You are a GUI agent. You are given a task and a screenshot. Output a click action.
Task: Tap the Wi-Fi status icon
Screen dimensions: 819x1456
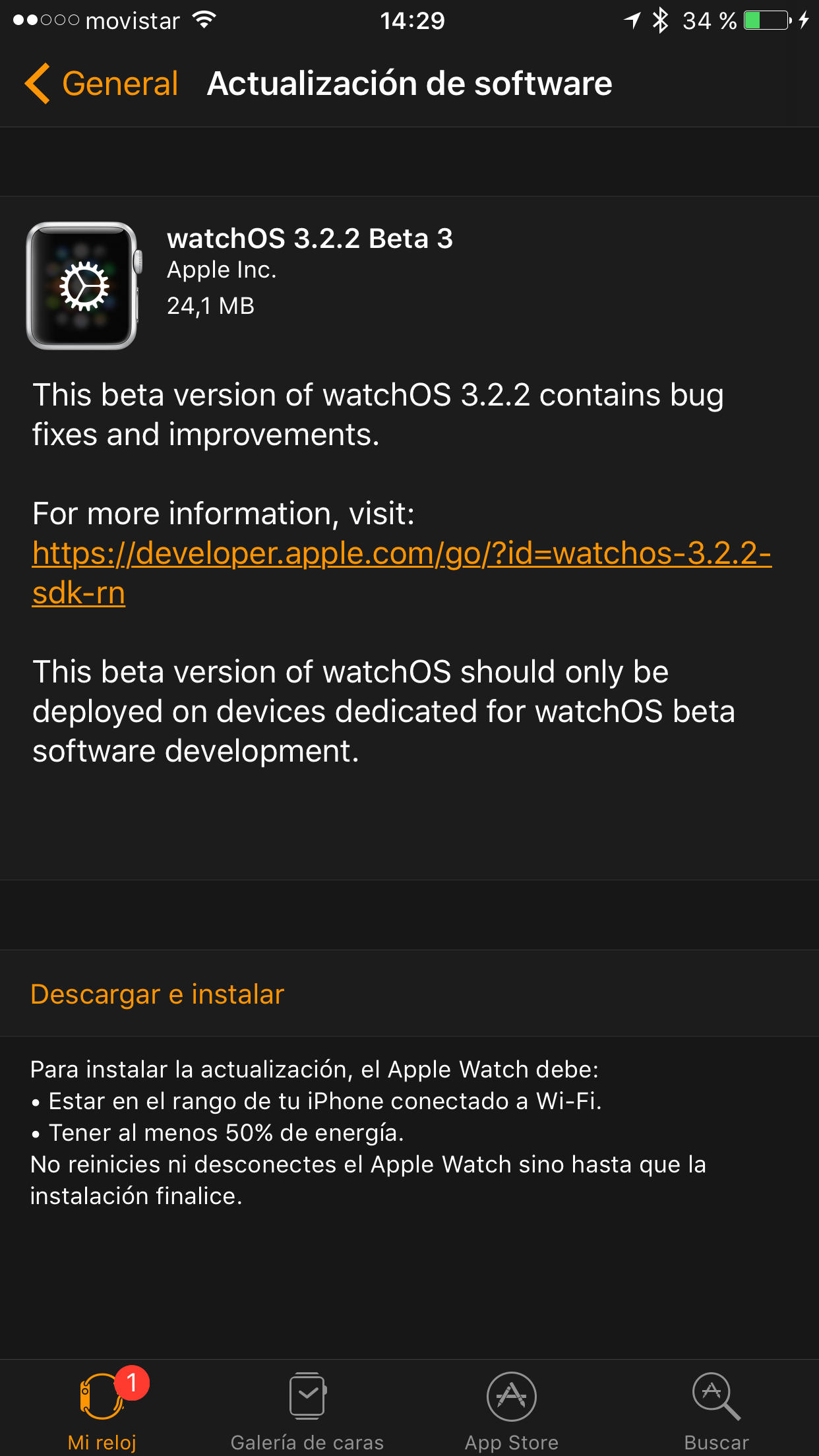pos(204,20)
